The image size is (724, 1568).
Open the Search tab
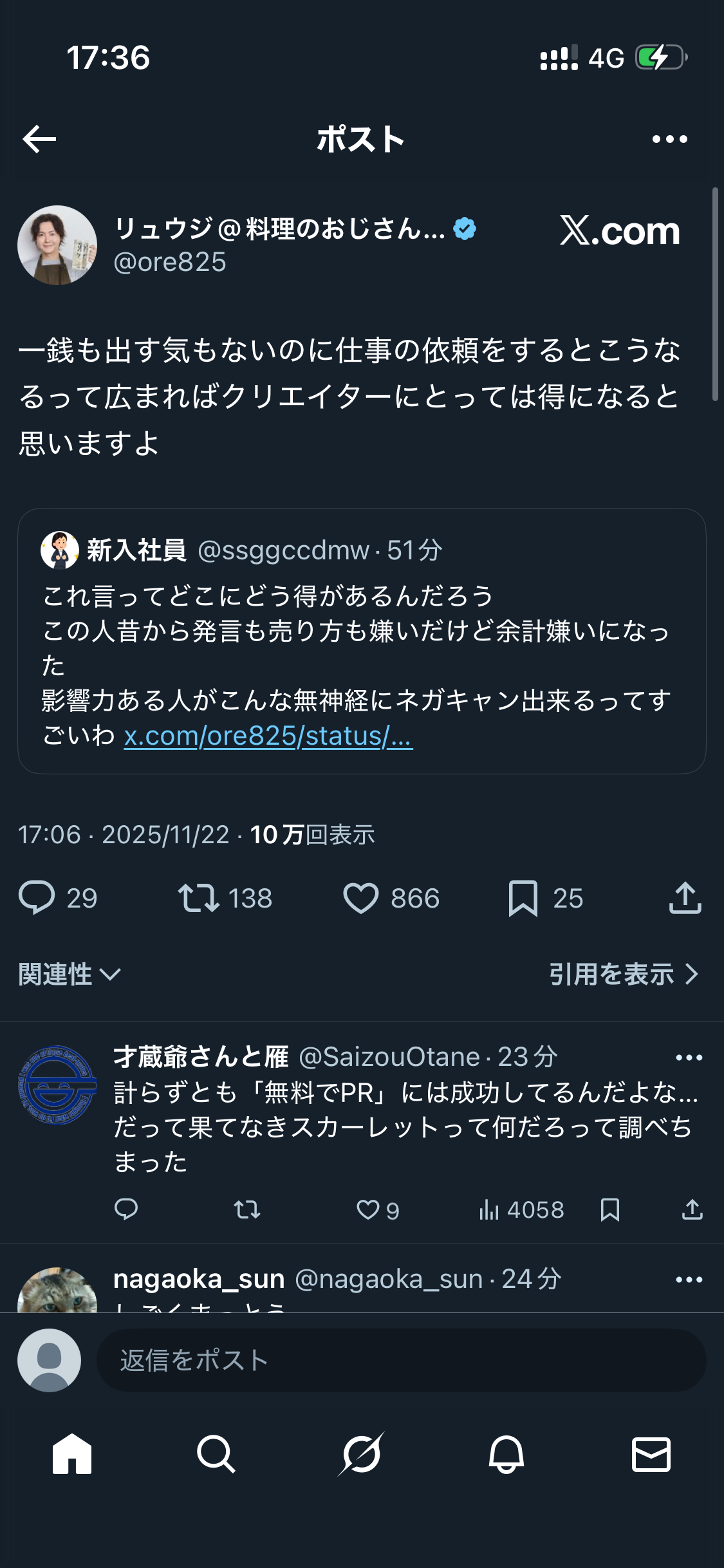(x=216, y=1454)
